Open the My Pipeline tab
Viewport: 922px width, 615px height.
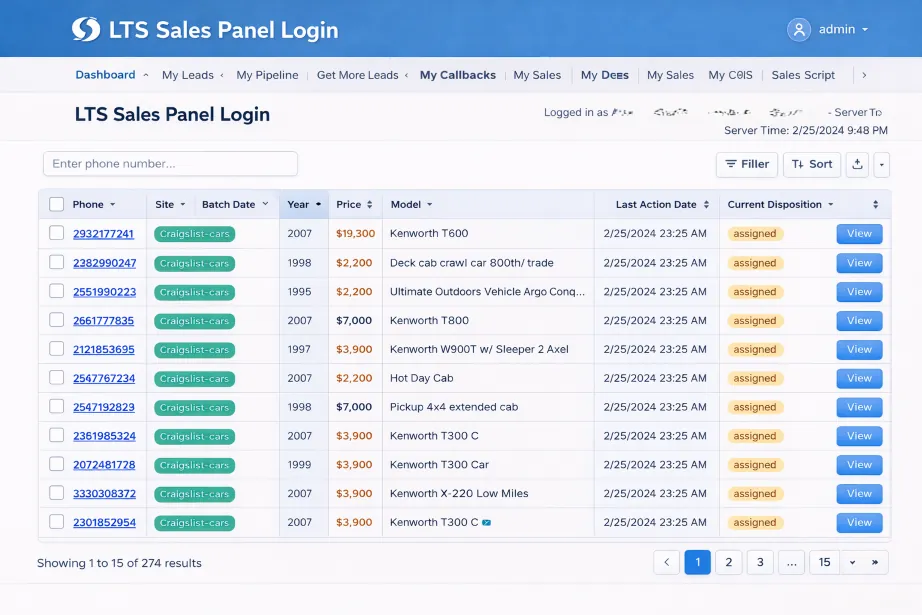point(267,75)
